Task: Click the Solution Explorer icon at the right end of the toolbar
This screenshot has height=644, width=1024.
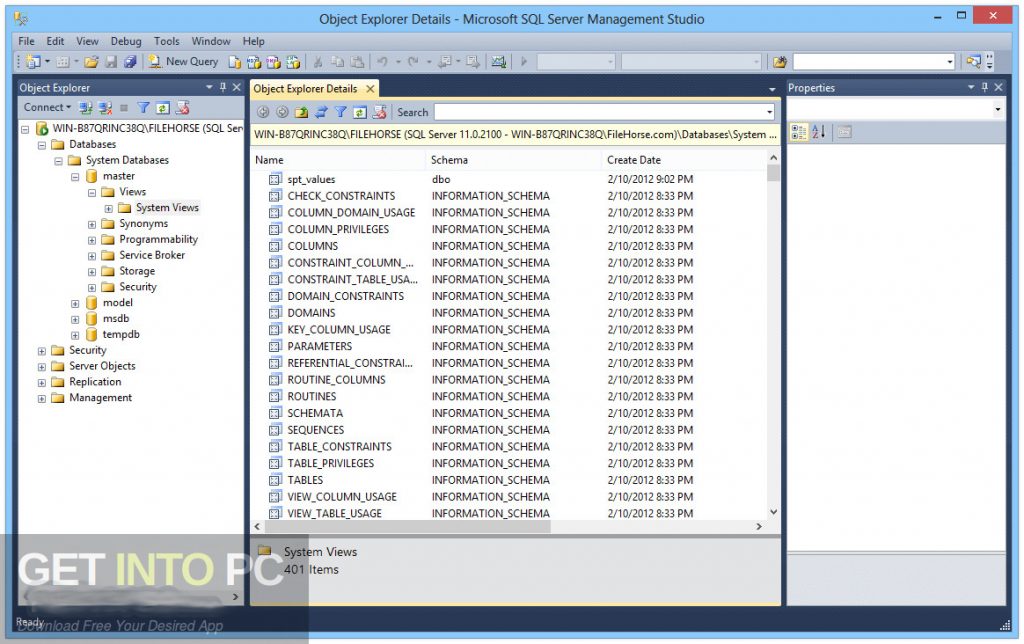Action: click(x=974, y=61)
